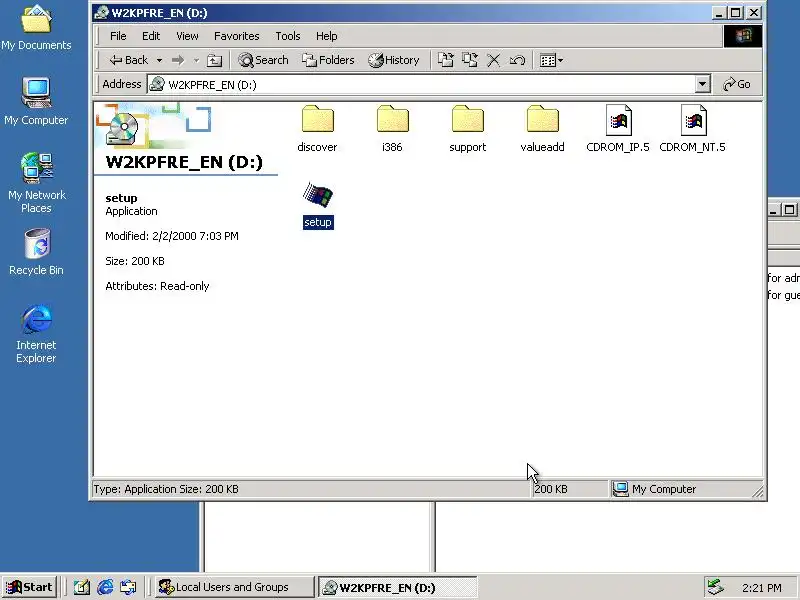Click the 'Attributes: Read-only' text
Viewport: 800px width, 600px height.
pyautogui.click(x=157, y=286)
